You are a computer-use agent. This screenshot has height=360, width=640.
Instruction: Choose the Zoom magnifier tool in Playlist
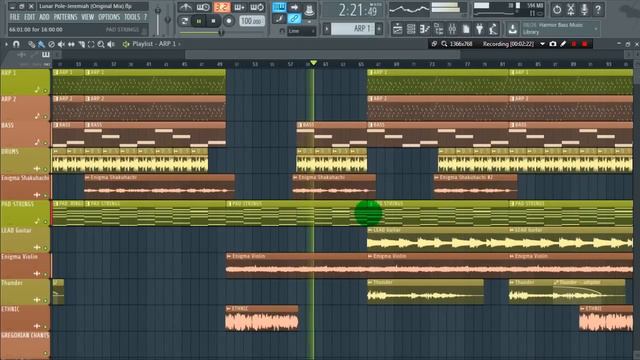[x=101, y=44]
